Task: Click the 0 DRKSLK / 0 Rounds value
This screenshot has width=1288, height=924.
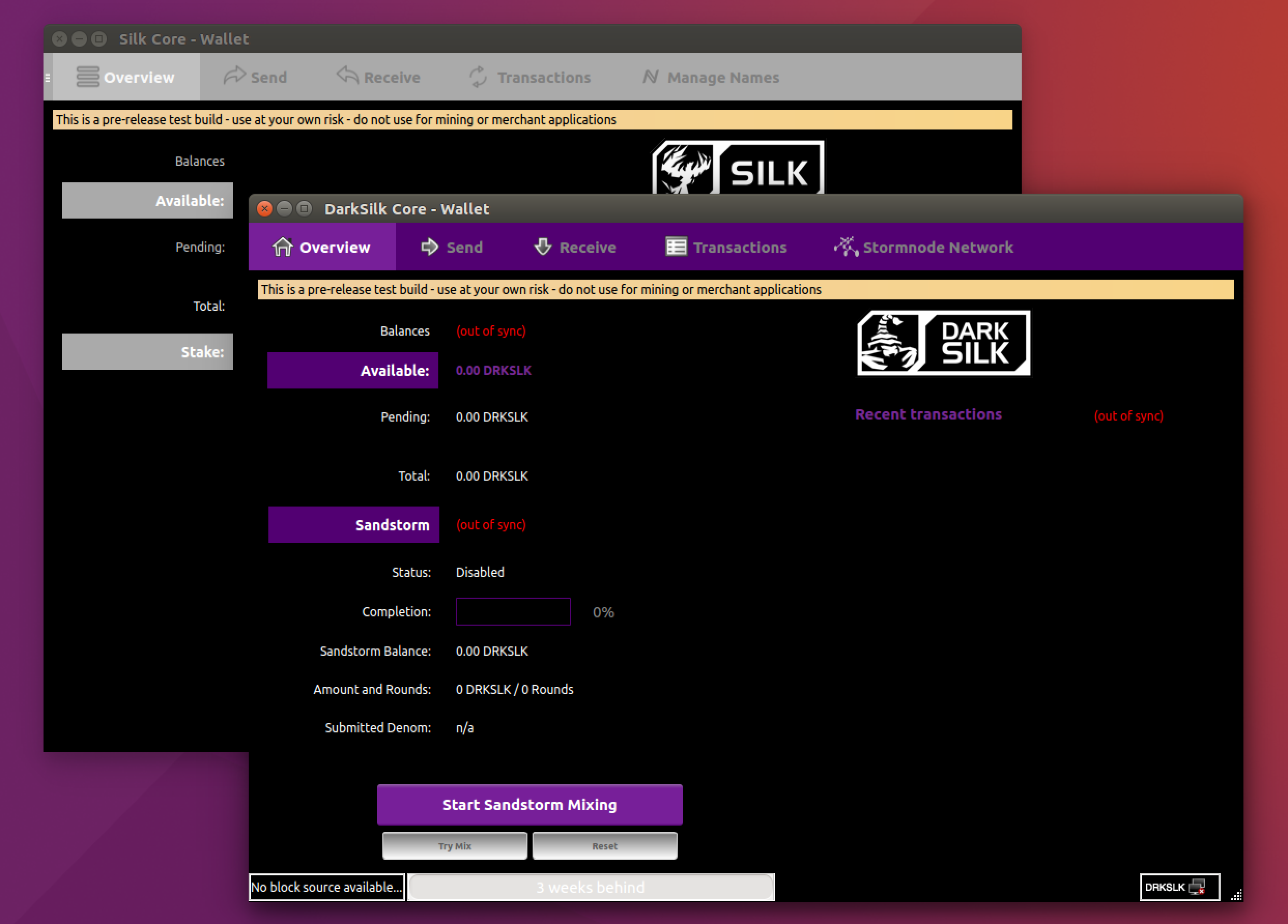Action: click(514, 689)
